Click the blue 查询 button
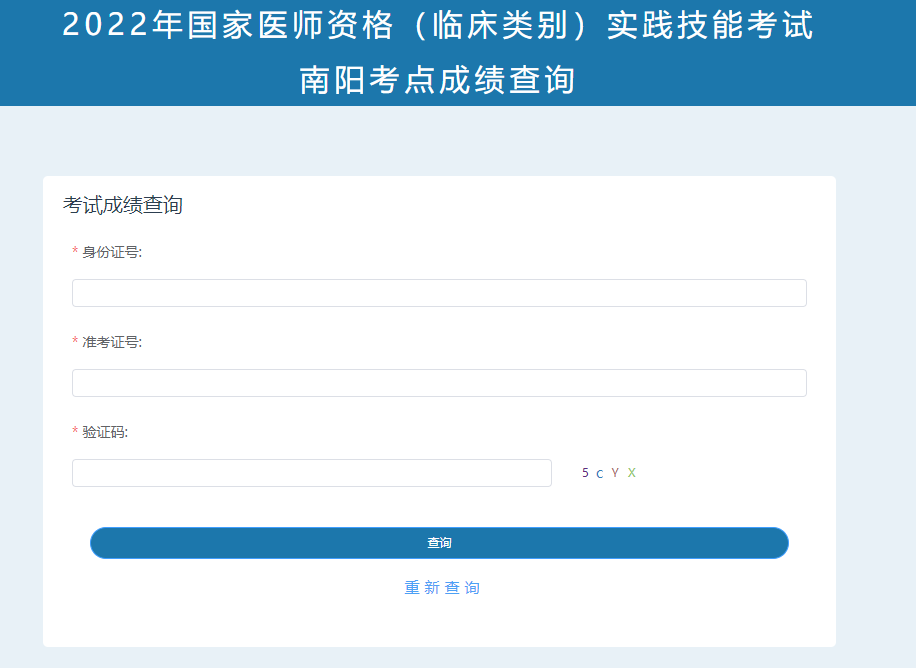Screen dimensions: 916x668 coord(439,543)
